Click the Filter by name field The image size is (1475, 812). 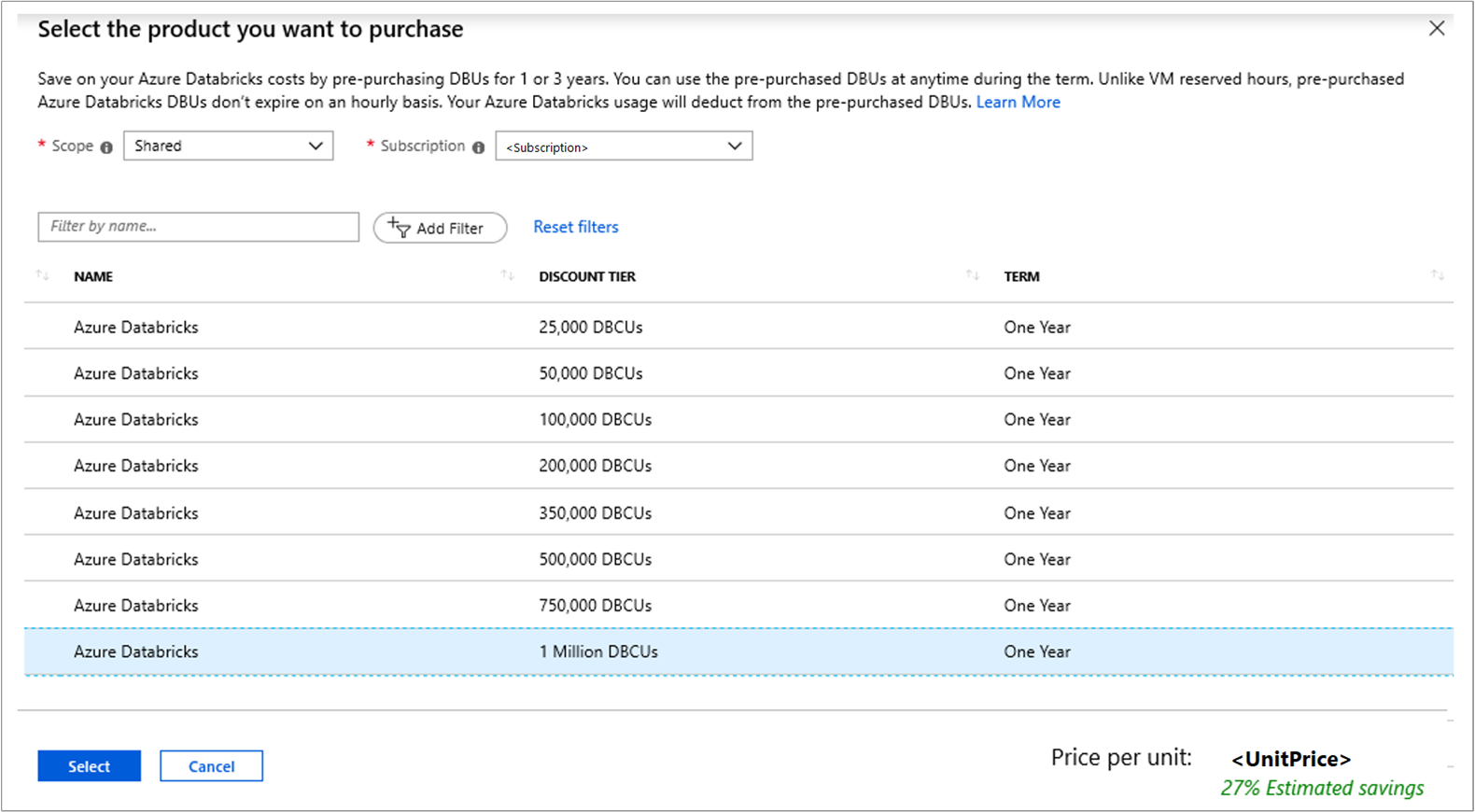pos(198,227)
